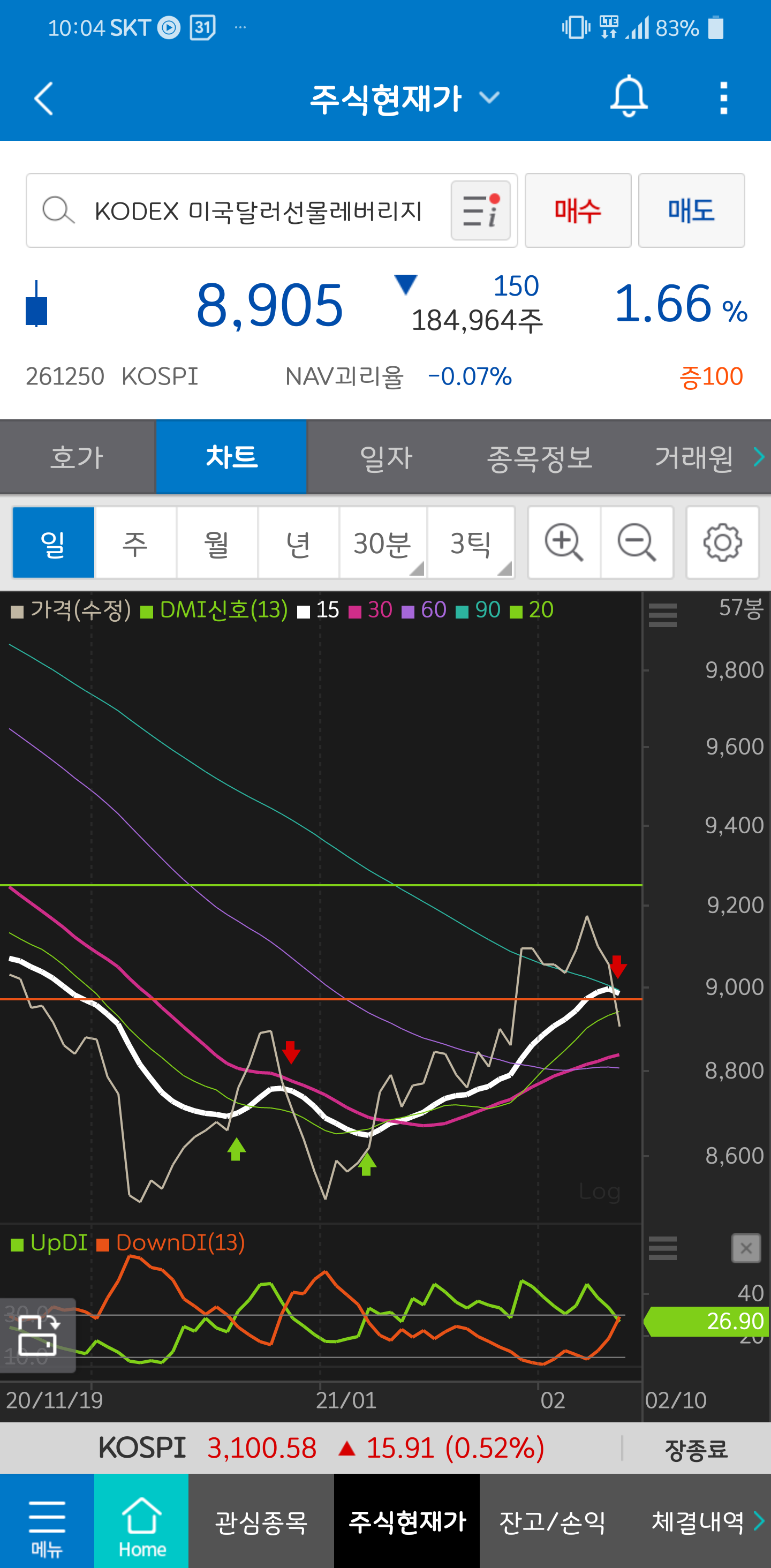Tap the pink 30 moving average legend
Image resolution: width=771 pixels, height=1568 pixels.
pyautogui.click(x=371, y=609)
